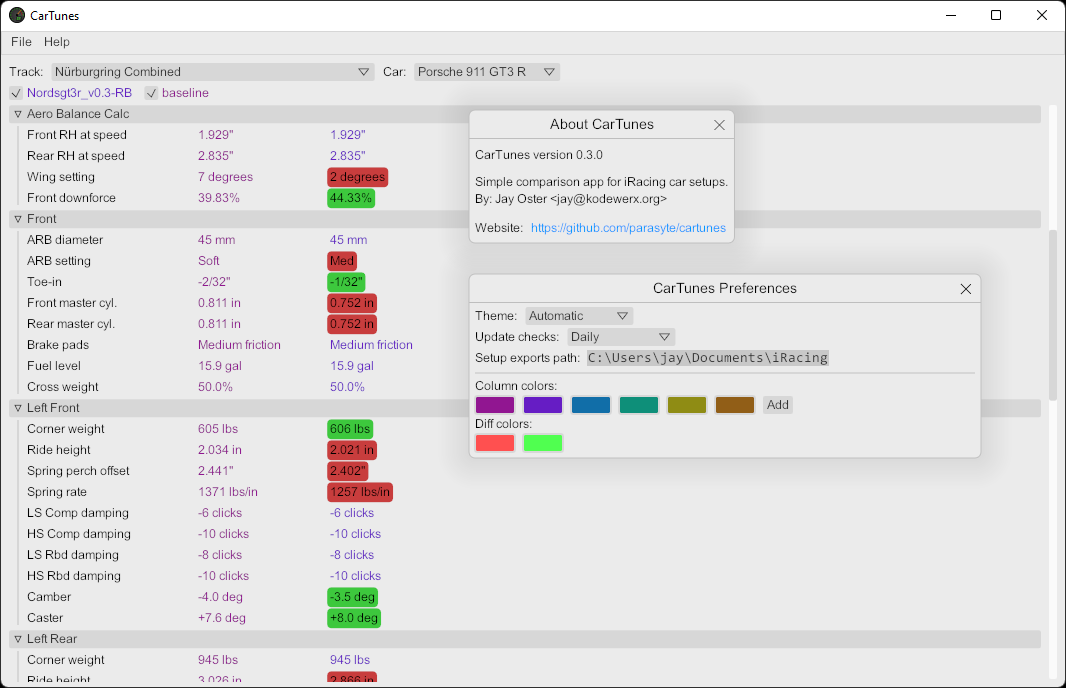
Task: Open the Update checks dropdown
Action: tap(621, 337)
